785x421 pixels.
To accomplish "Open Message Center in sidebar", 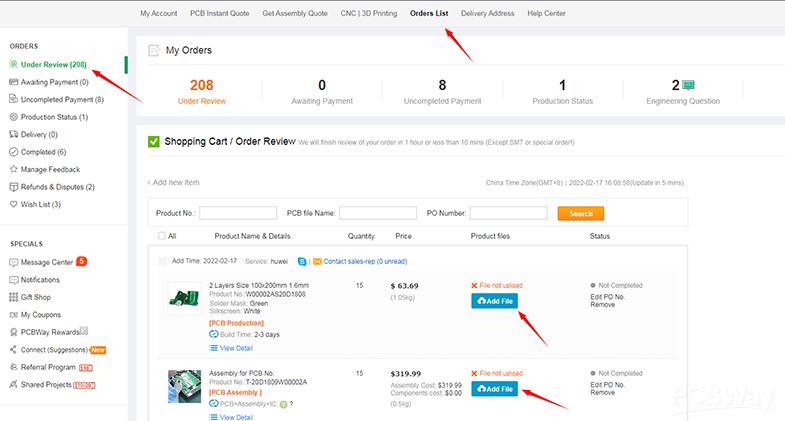I will click(x=47, y=262).
